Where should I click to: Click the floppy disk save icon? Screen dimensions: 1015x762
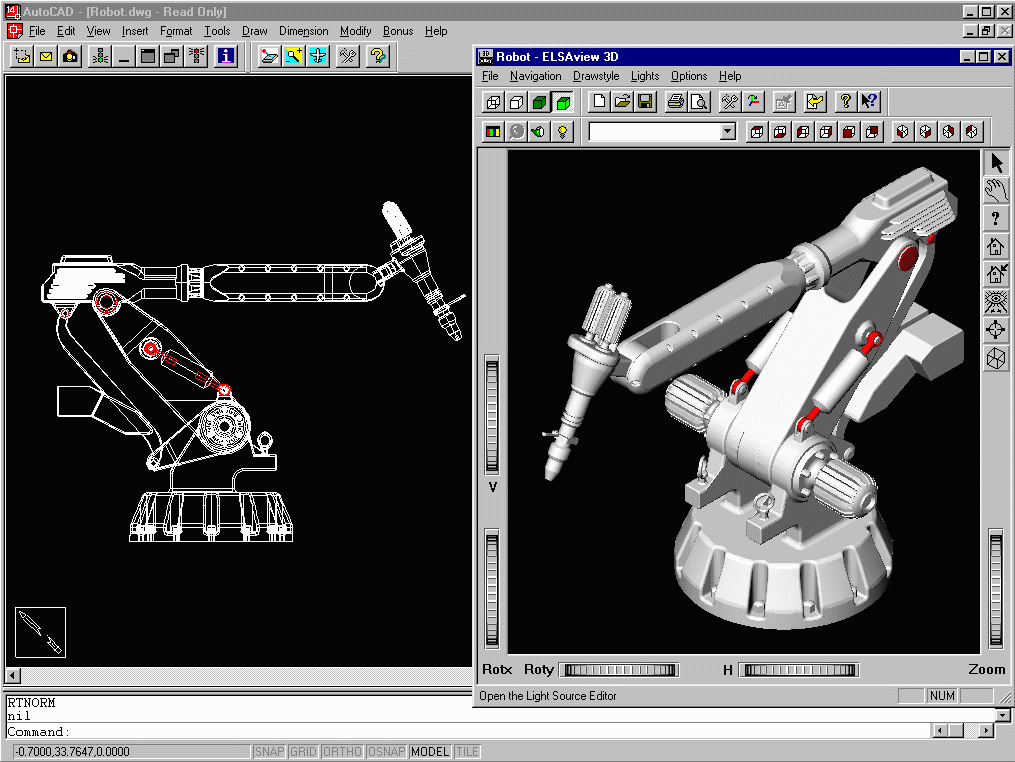coord(645,101)
